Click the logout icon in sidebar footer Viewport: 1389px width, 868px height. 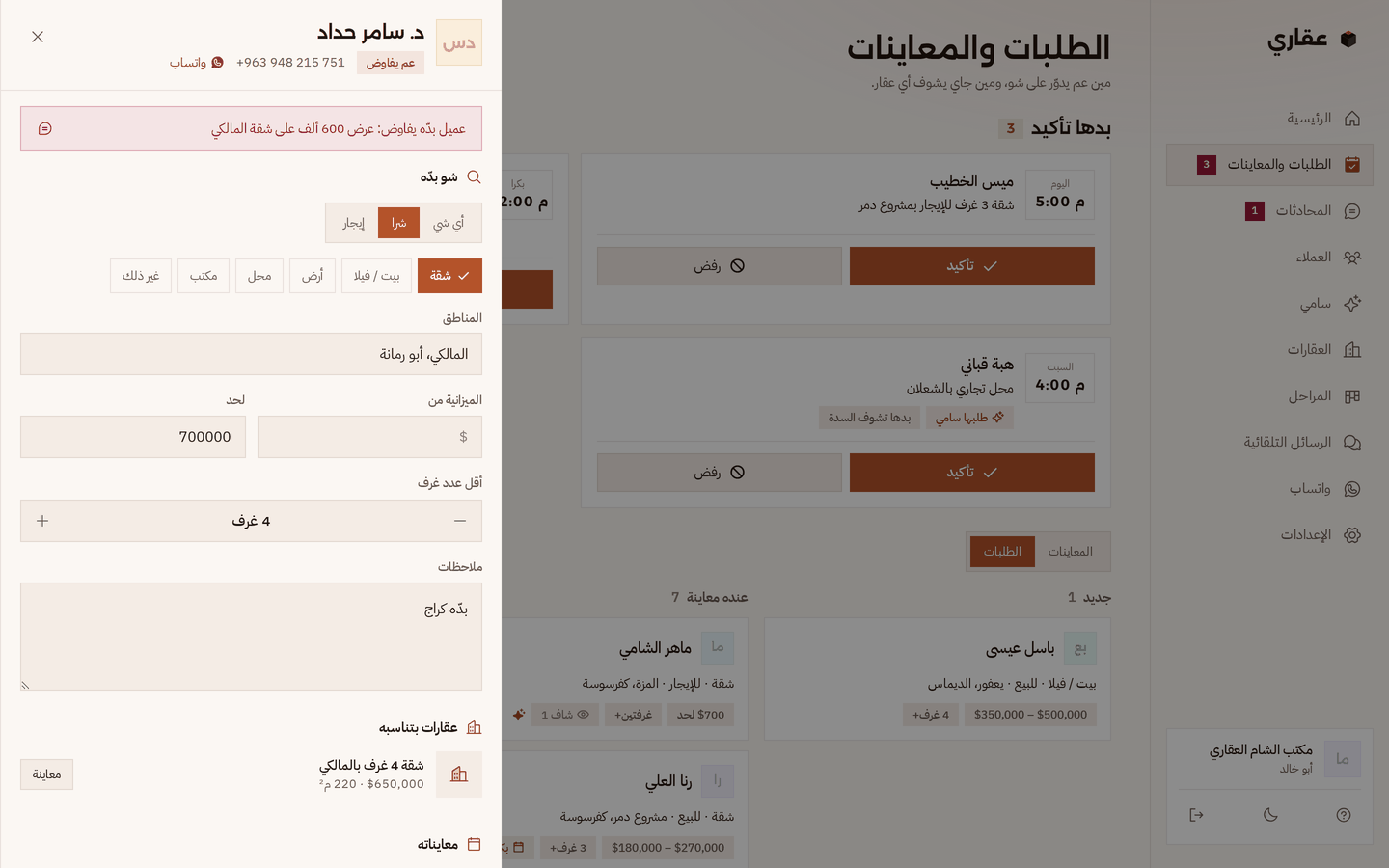click(x=1196, y=815)
